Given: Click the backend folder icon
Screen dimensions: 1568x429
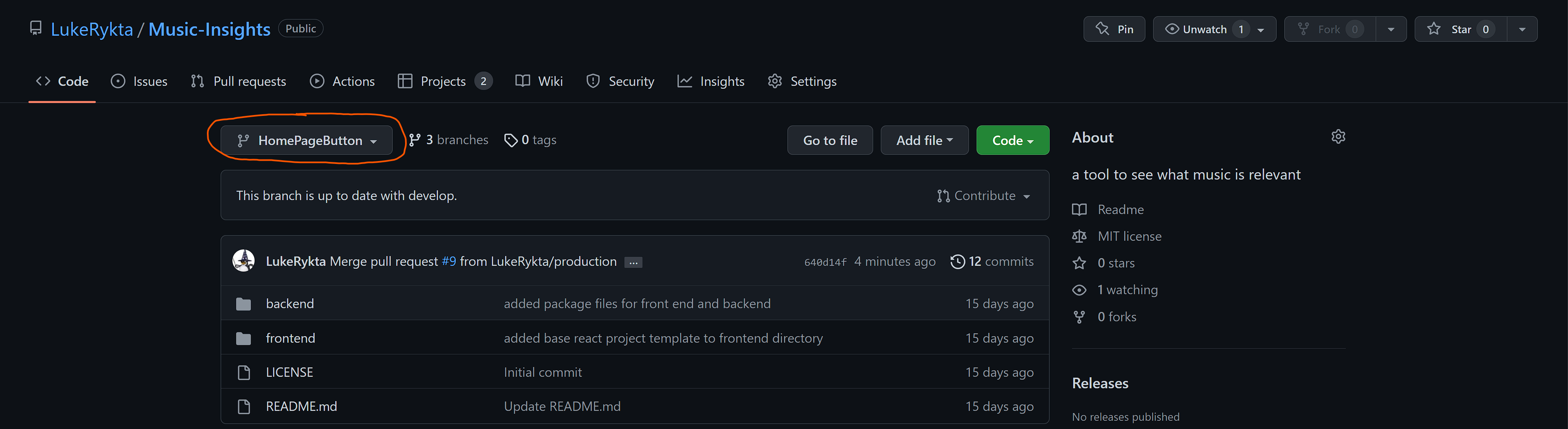Looking at the screenshot, I should [x=244, y=304].
